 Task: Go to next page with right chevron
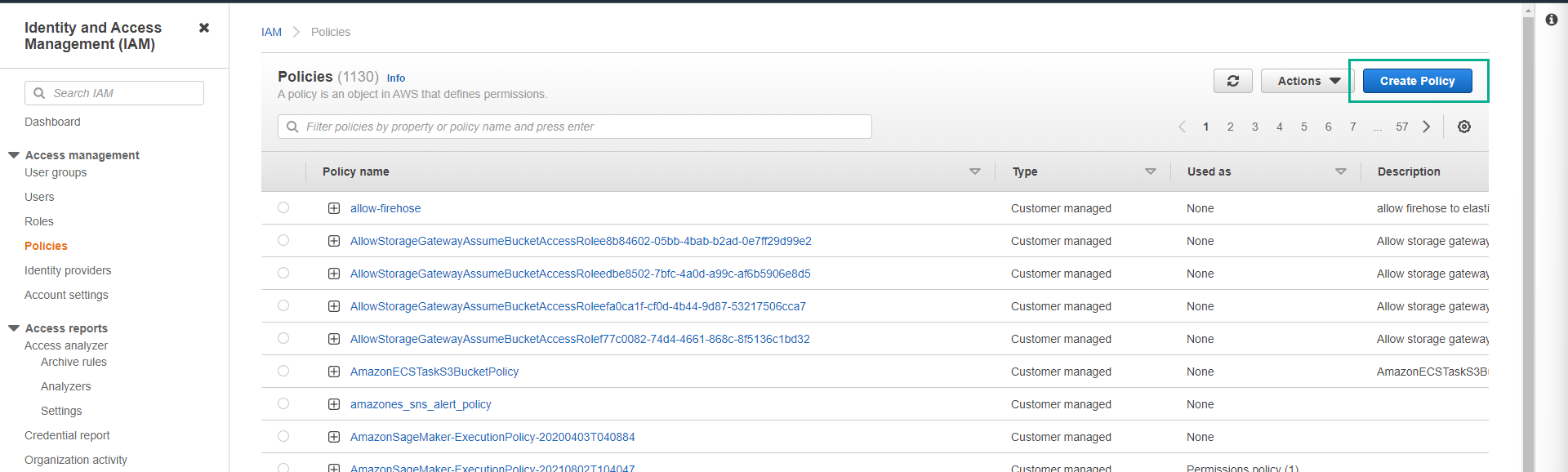(x=1427, y=127)
